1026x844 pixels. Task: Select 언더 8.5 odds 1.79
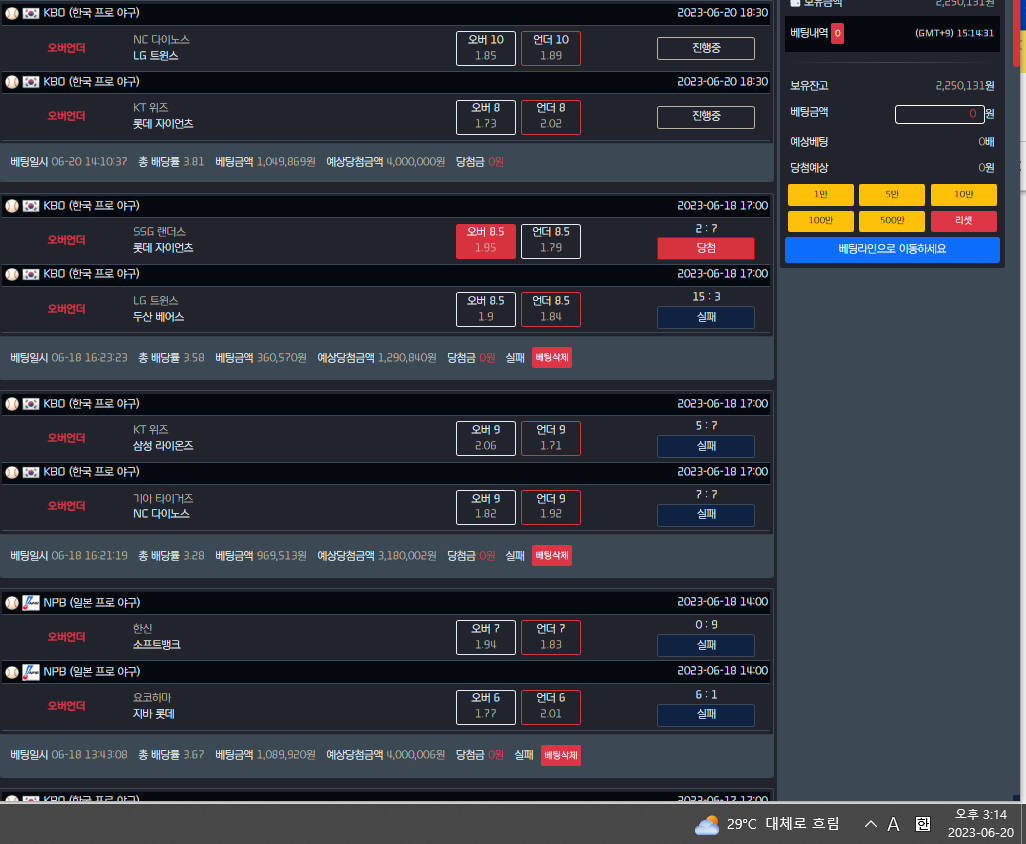pyautogui.click(x=551, y=241)
